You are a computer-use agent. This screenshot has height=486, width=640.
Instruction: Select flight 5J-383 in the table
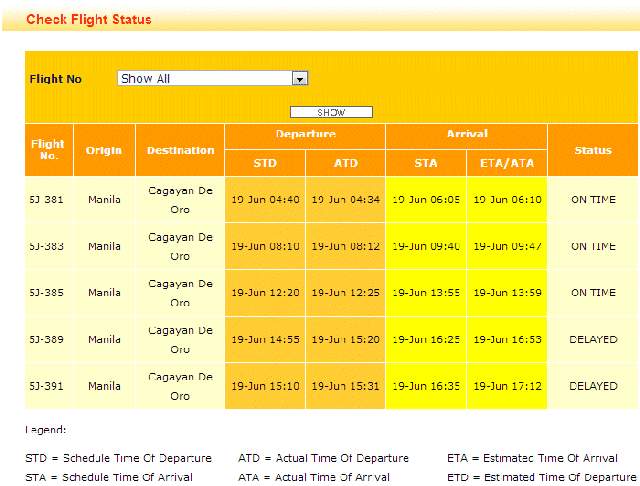[x=47, y=246]
